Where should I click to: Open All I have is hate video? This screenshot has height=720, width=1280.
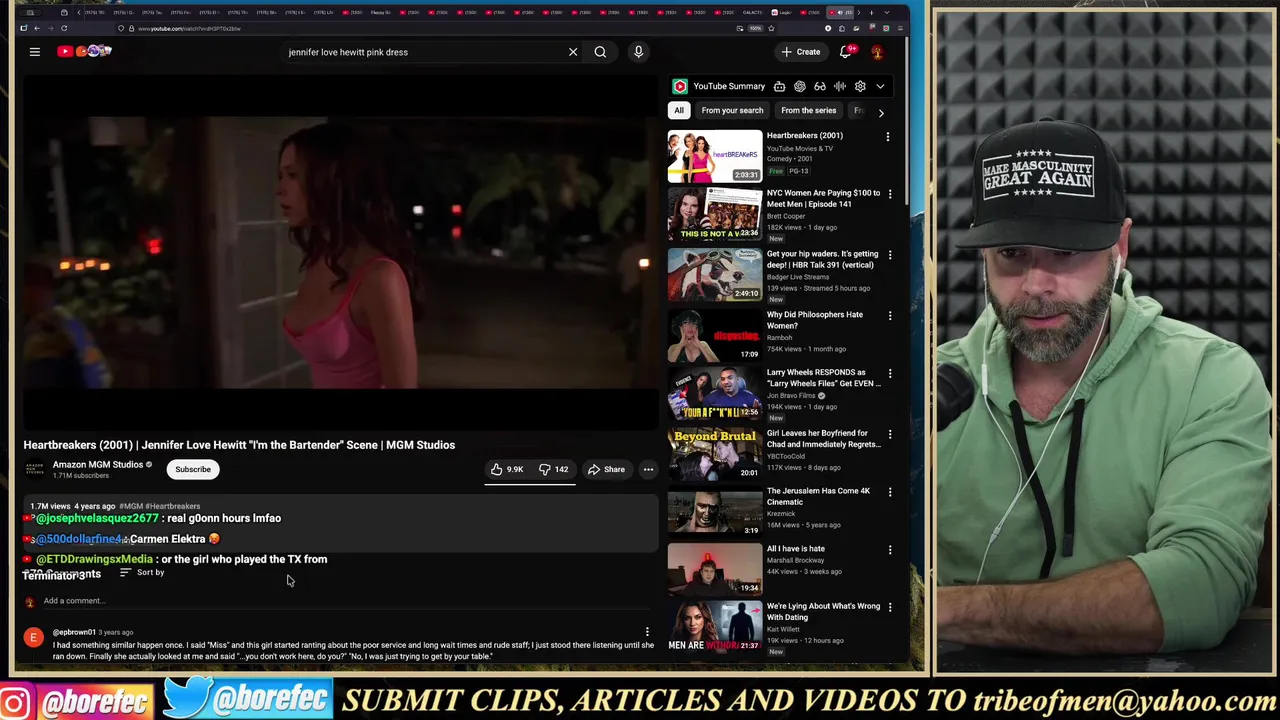click(715, 571)
